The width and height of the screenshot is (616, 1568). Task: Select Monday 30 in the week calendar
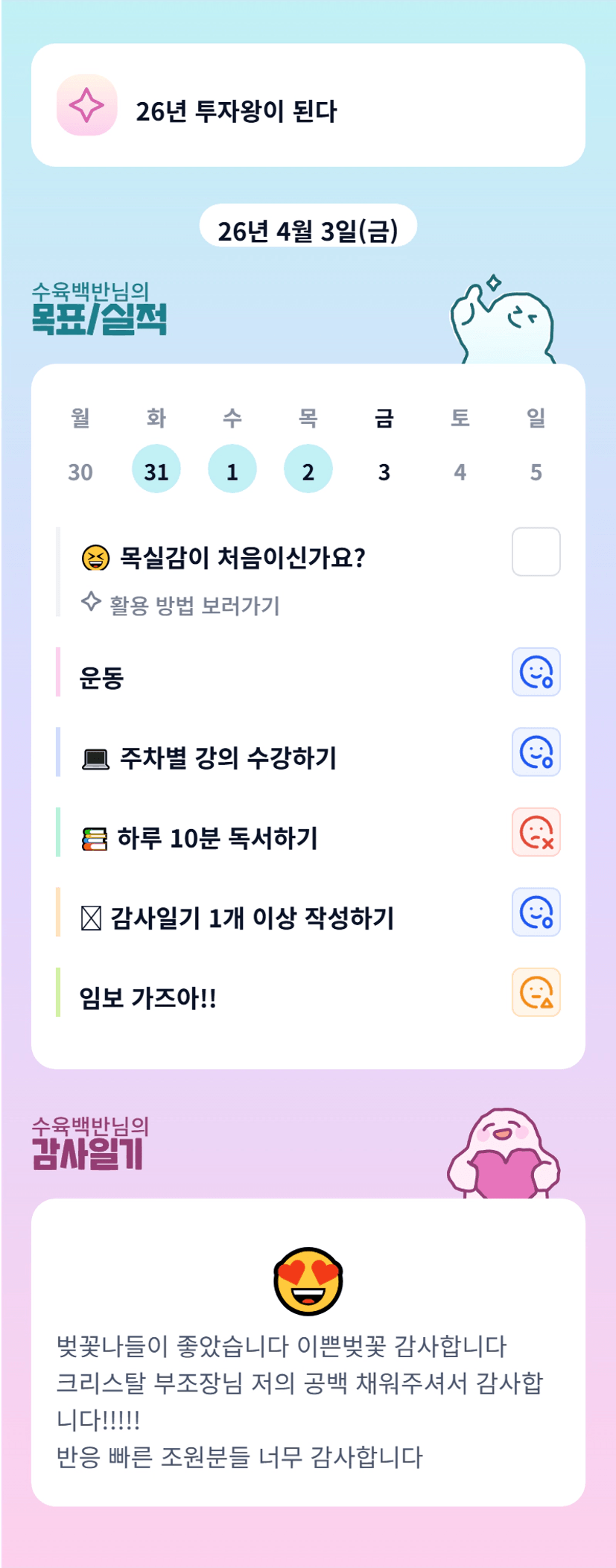point(80,472)
